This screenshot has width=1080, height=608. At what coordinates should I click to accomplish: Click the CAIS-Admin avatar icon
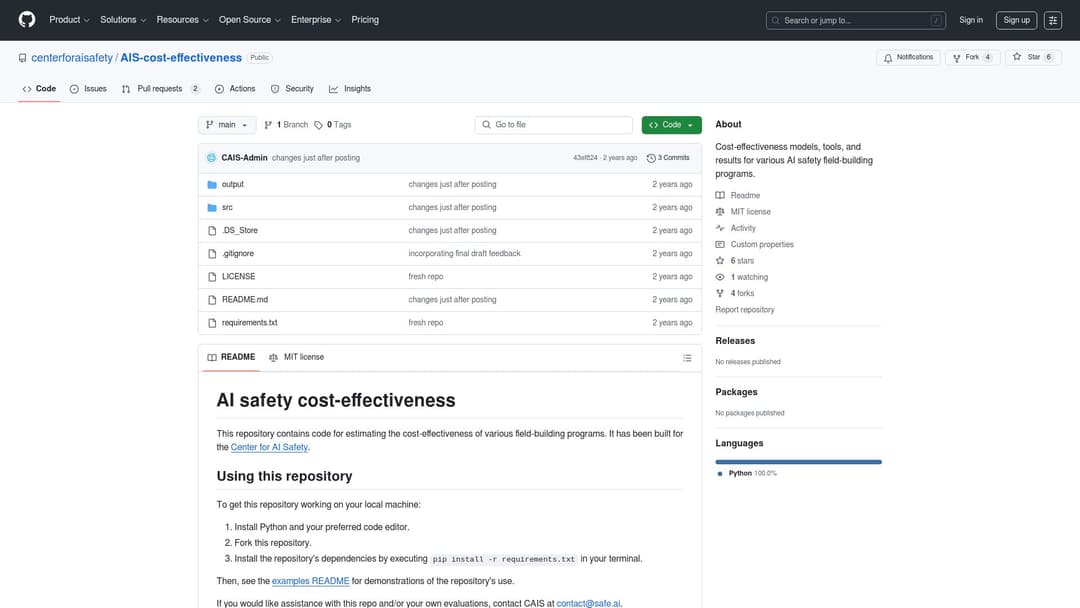pos(211,158)
